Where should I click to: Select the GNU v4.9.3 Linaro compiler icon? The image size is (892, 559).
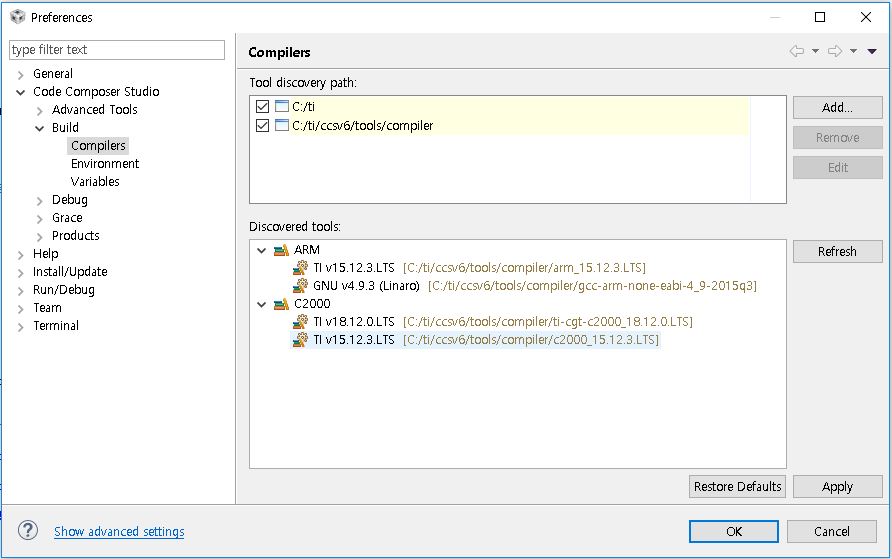pyautogui.click(x=300, y=286)
